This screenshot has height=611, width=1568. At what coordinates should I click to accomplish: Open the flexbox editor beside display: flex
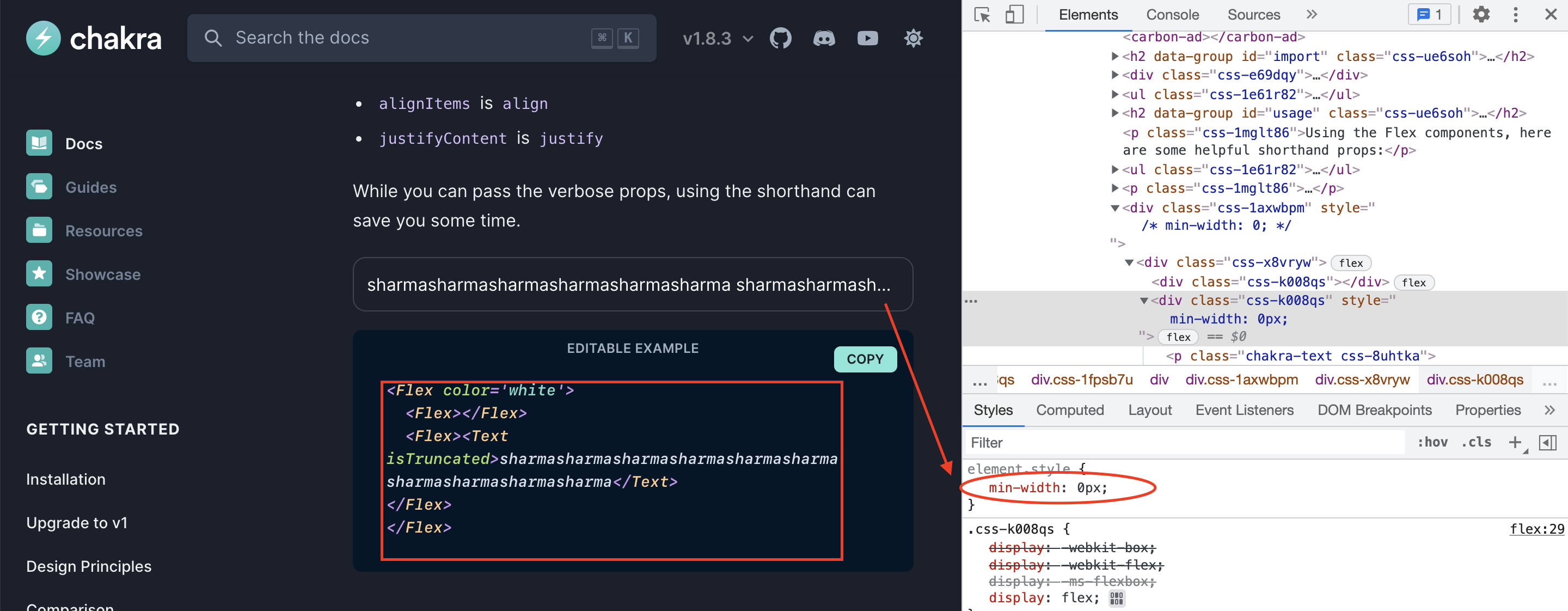click(1117, 598)
